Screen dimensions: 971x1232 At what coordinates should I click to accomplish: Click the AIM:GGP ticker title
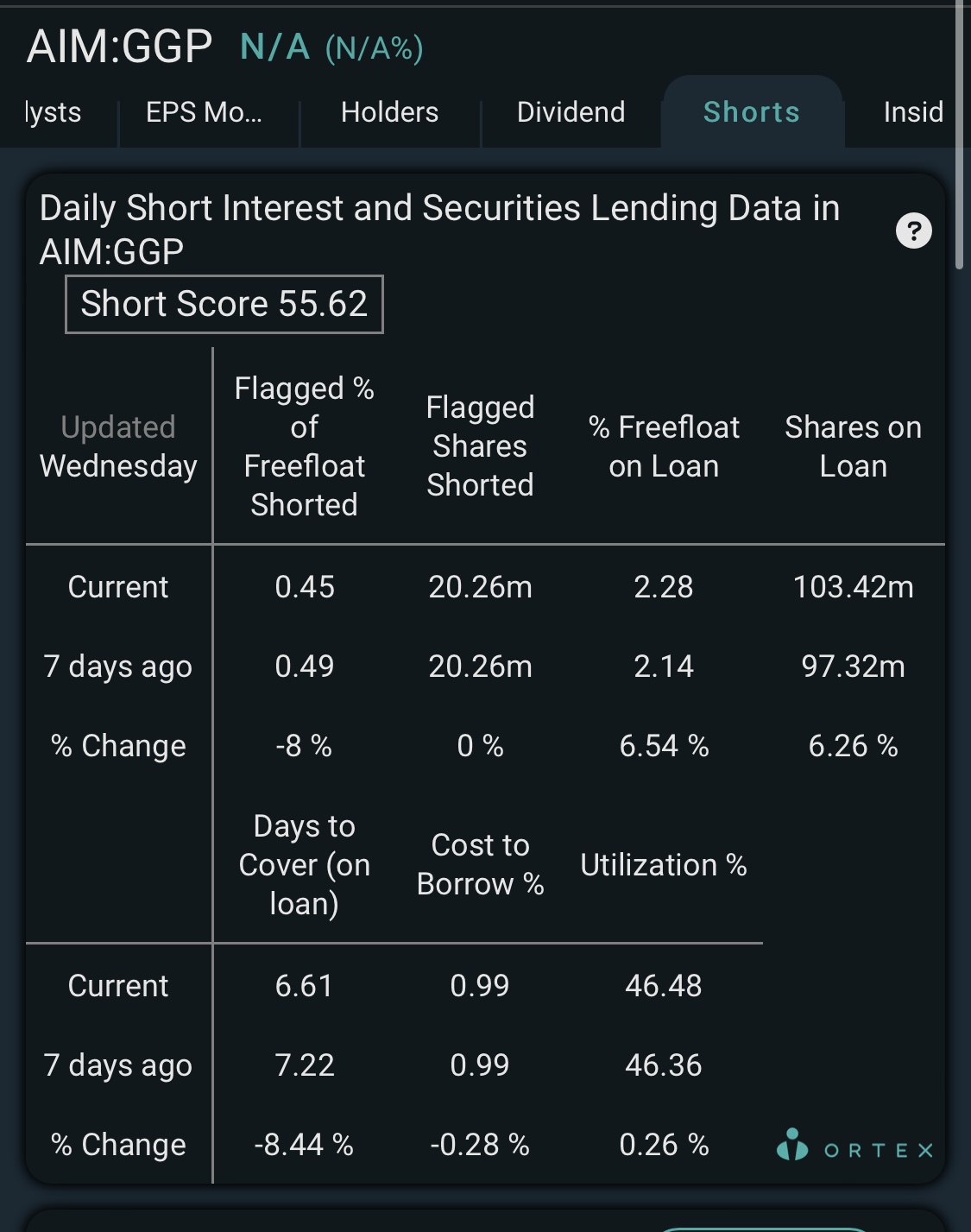tap(119, 47)
